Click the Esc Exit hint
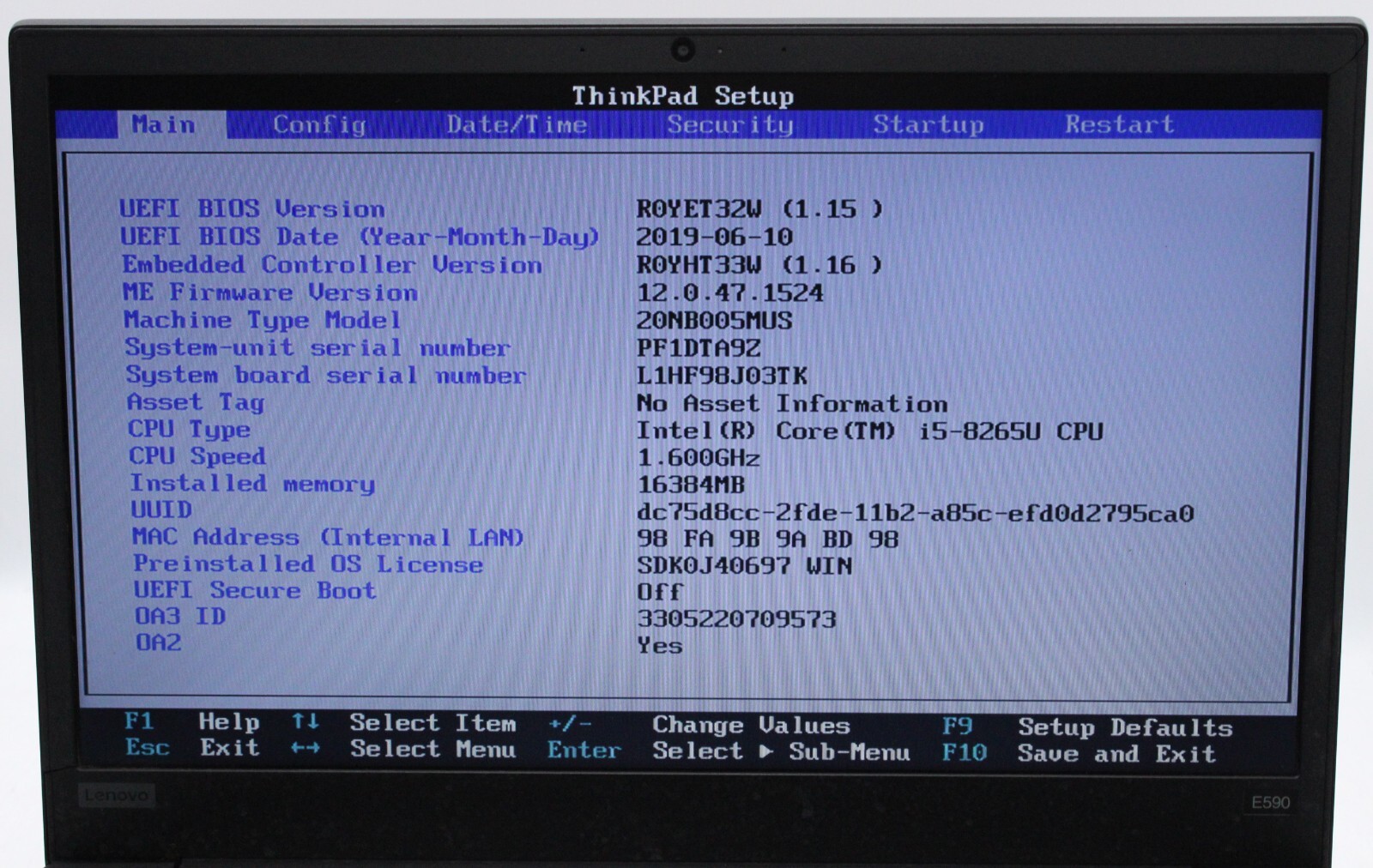Screen dimensions: 1373x868 pyautogui.click(x=192, y=747)
